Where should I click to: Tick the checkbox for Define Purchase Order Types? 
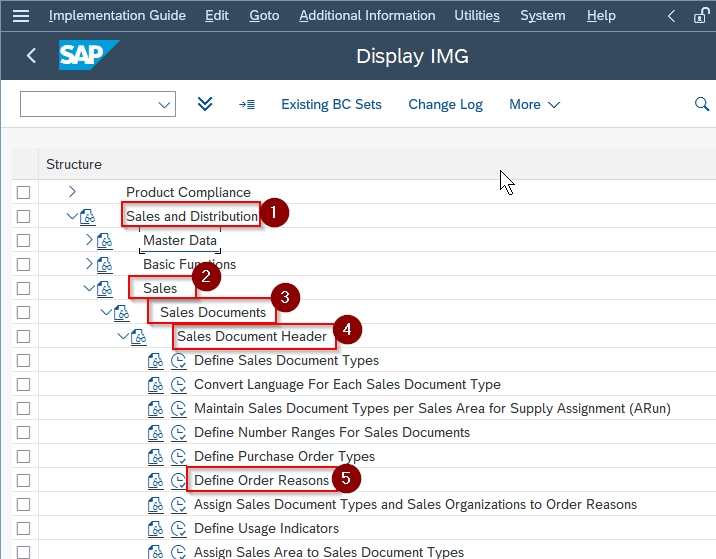point(23,457)
